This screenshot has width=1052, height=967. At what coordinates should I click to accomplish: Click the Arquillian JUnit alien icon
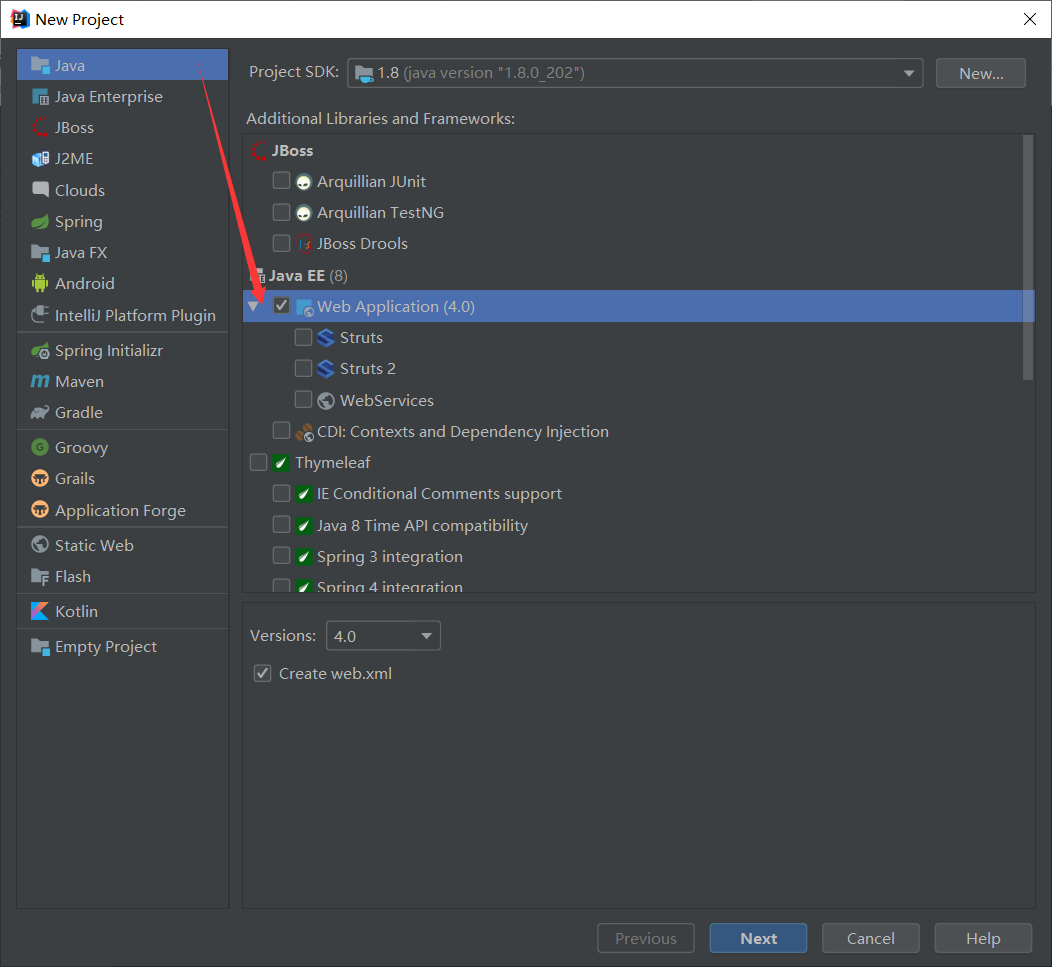click(x=304, y=182)
